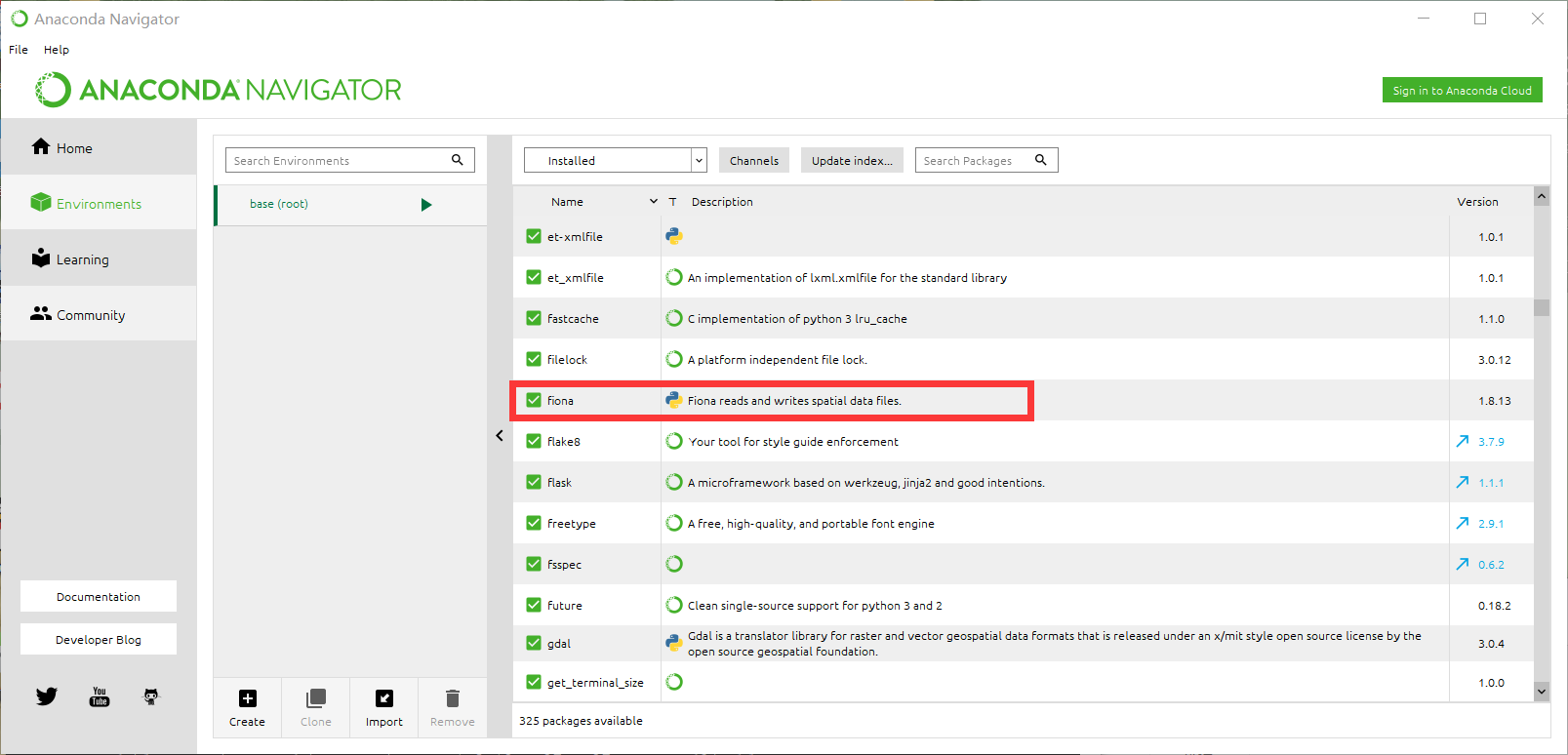Click conda type icon for future row
The height and width of the screenshot is (755, 1568).
coord(674,605)
